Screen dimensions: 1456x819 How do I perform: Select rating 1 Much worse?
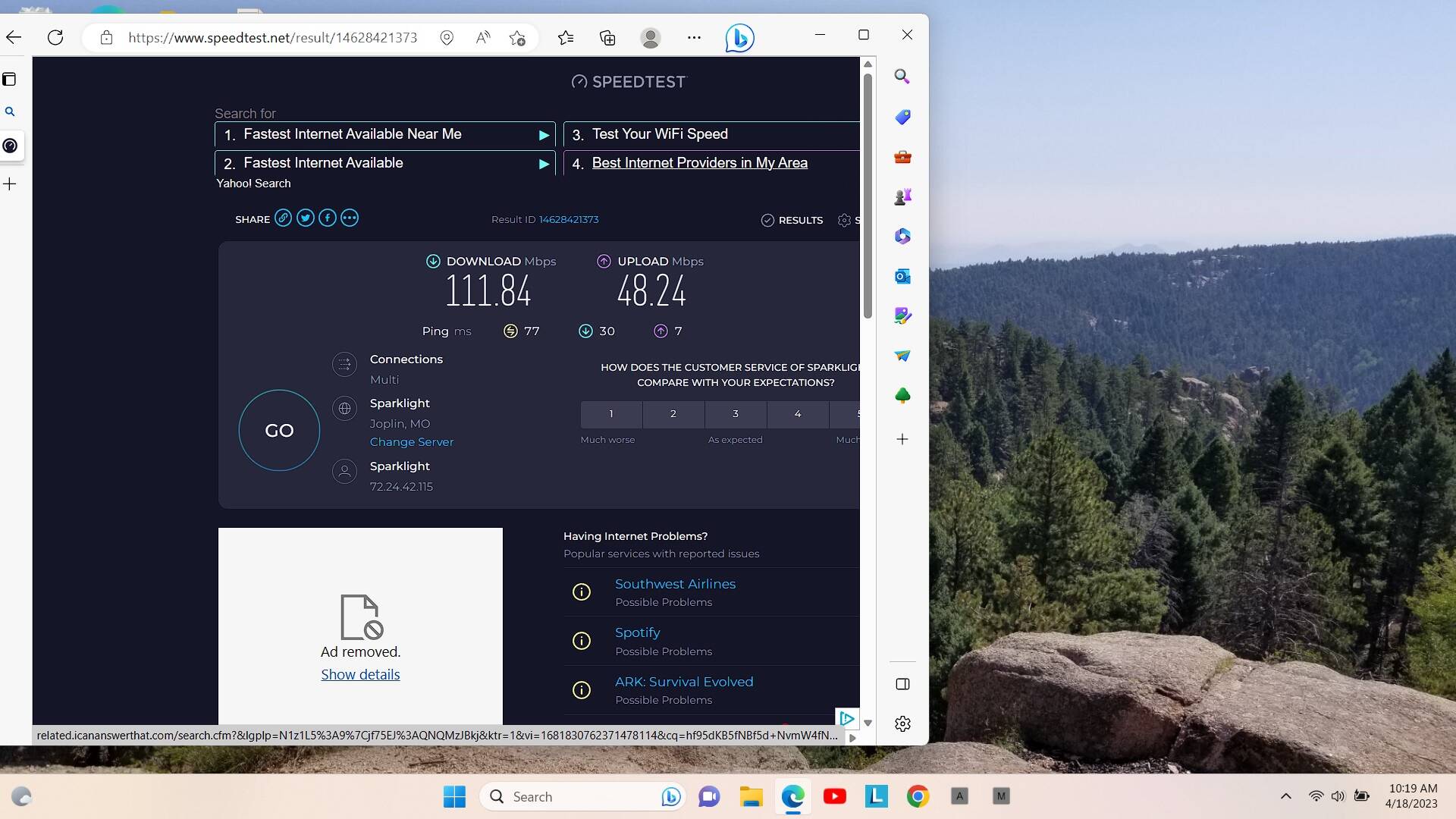[611, 413]
